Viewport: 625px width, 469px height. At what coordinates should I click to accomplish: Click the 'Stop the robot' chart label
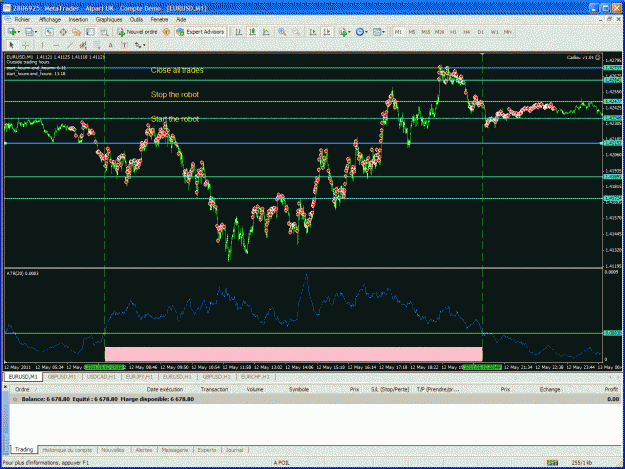pyautogui.click(x=175, y=94)
